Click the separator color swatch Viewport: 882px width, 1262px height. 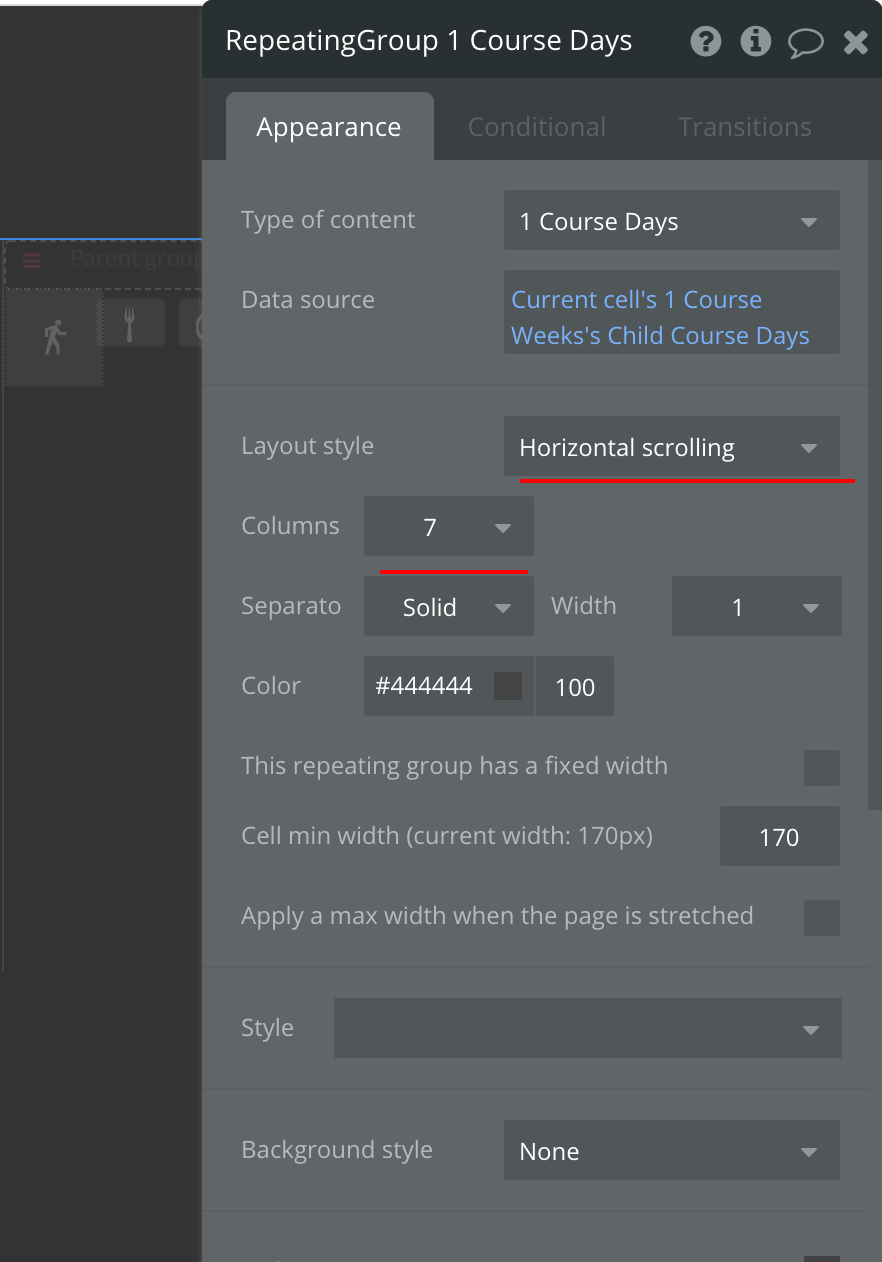(508, 686)
